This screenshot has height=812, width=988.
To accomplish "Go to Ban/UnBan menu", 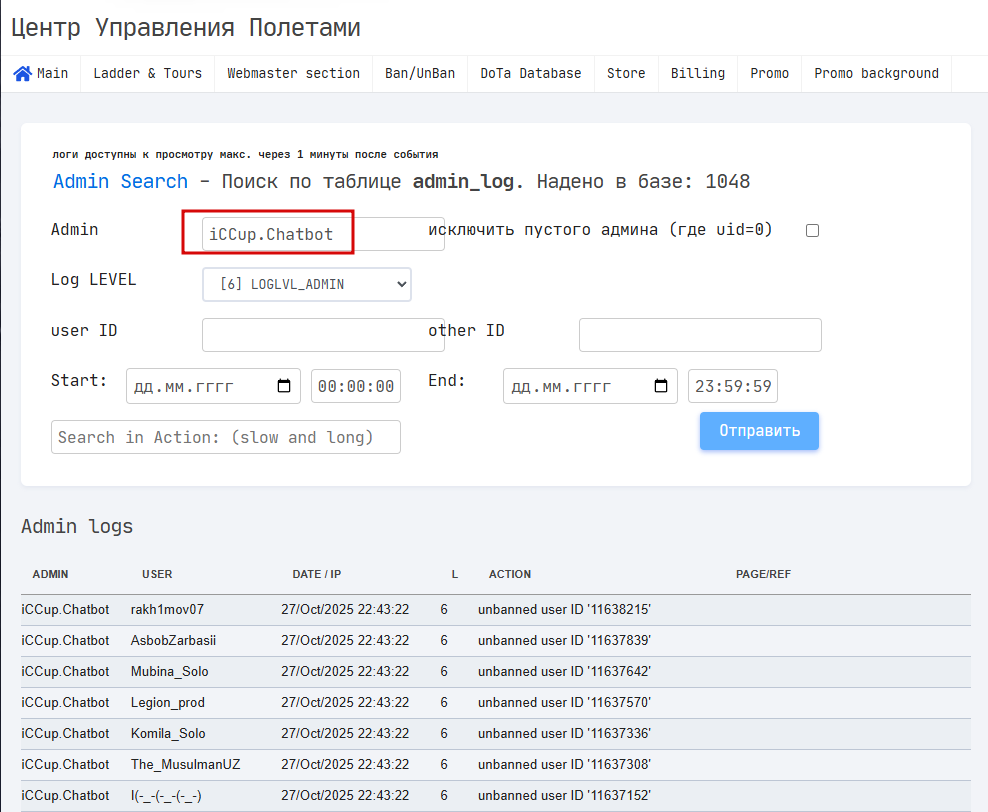I will [420, 74].
